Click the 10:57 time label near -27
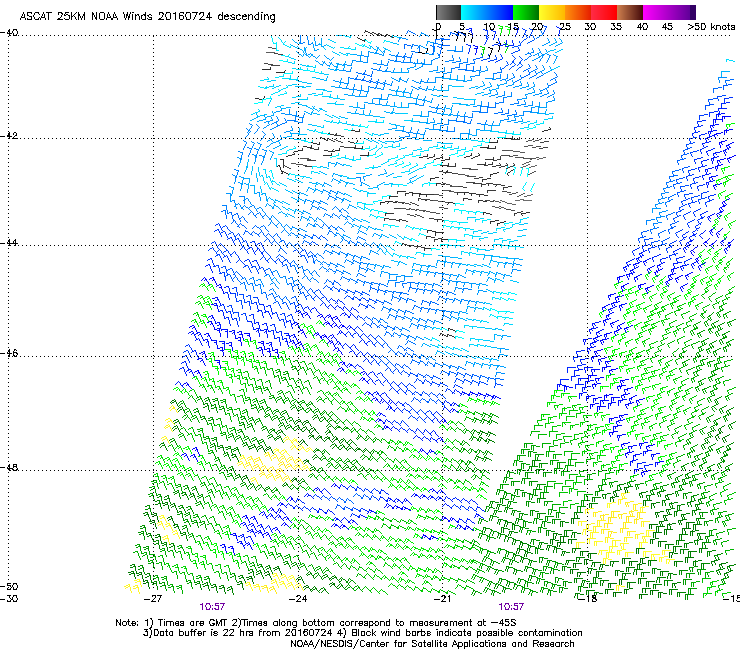740x650 pixels. 212,607
